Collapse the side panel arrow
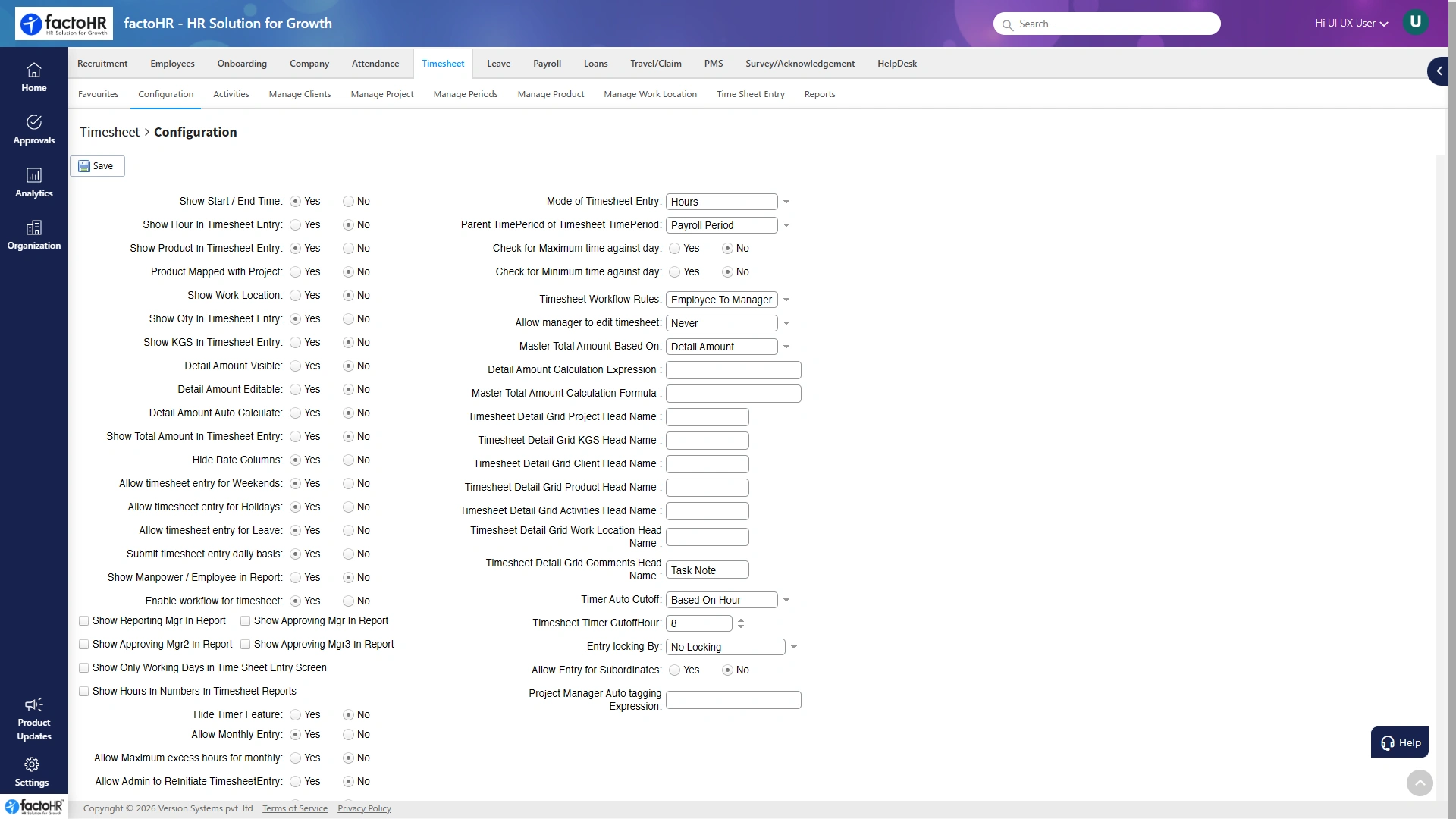This screenshot has width=1456, height=819. 1439,71
